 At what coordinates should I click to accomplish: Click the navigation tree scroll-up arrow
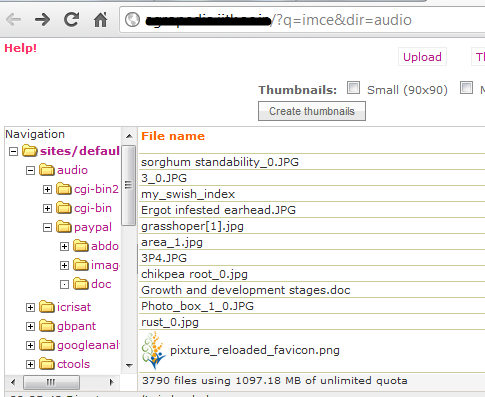point(129,136)
